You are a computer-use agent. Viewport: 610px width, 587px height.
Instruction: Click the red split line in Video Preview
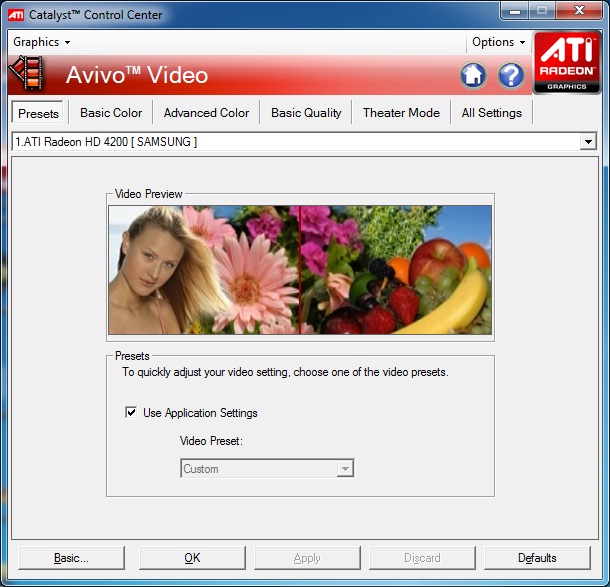click(x=300, y=270)
